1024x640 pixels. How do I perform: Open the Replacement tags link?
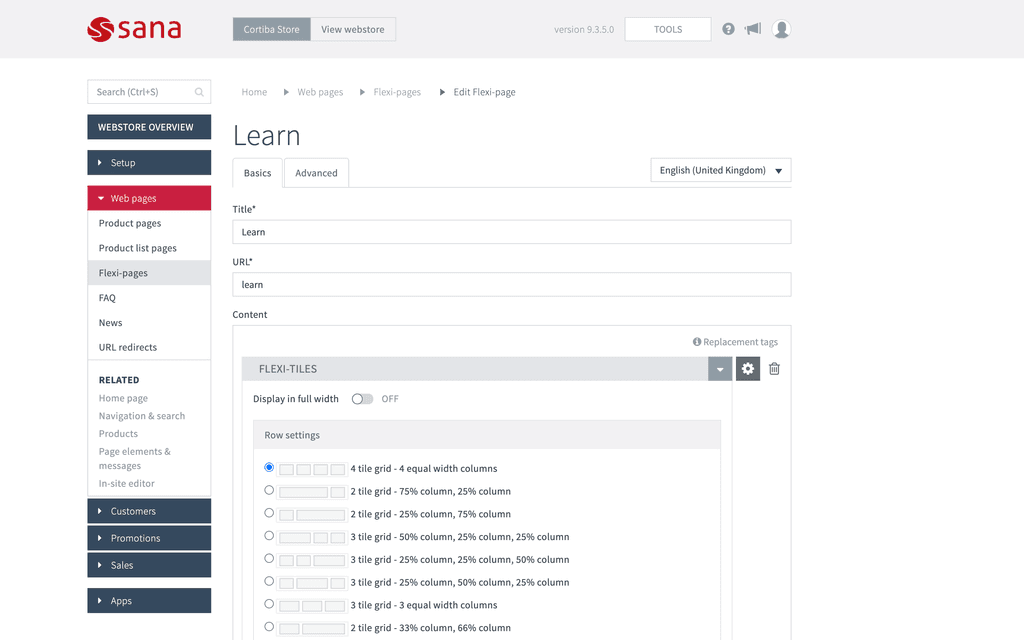pyautogui.click(x=741, y=342)
